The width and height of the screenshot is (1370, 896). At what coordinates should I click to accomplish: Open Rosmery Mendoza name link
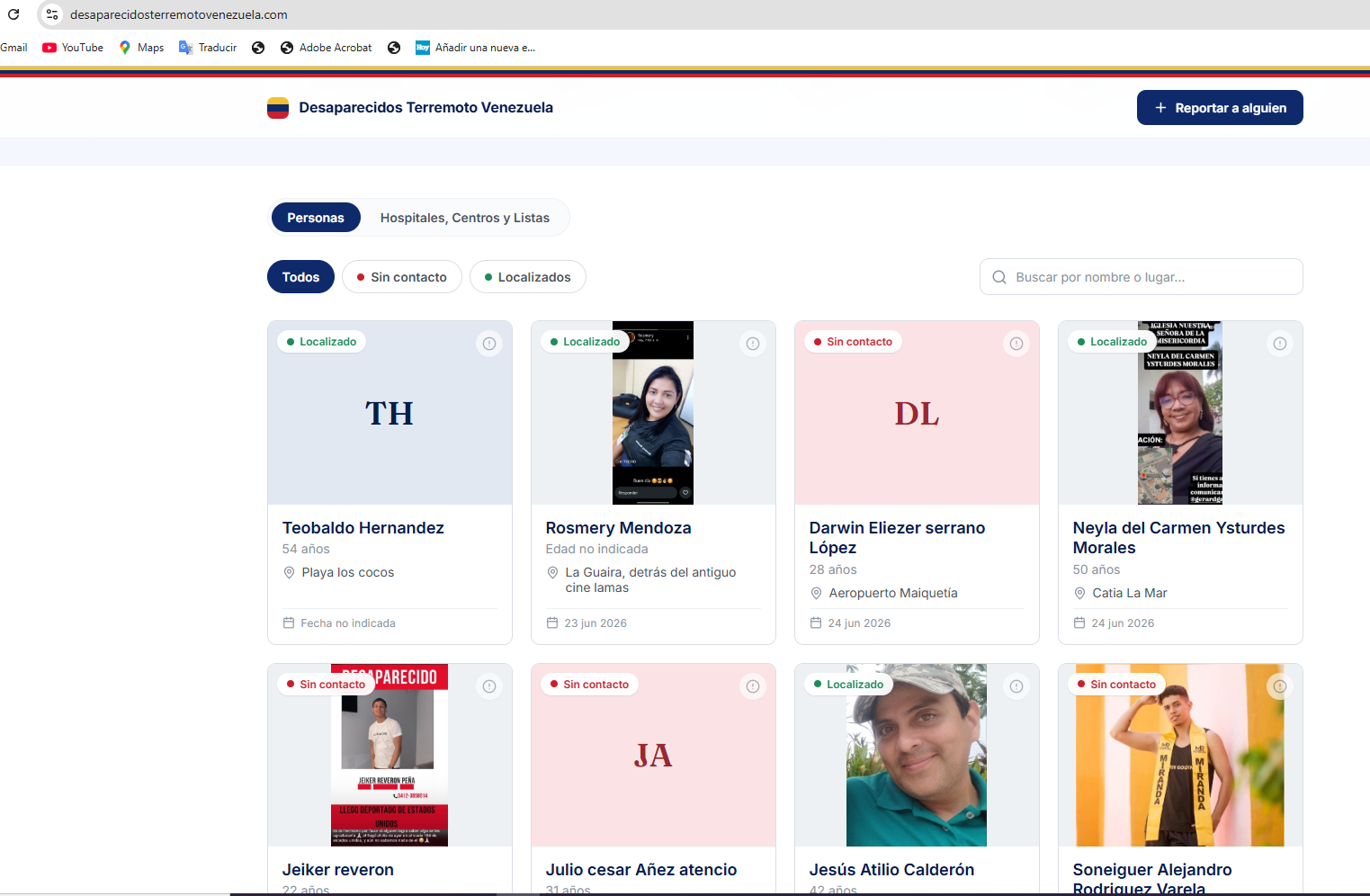[x=619, y=528]
